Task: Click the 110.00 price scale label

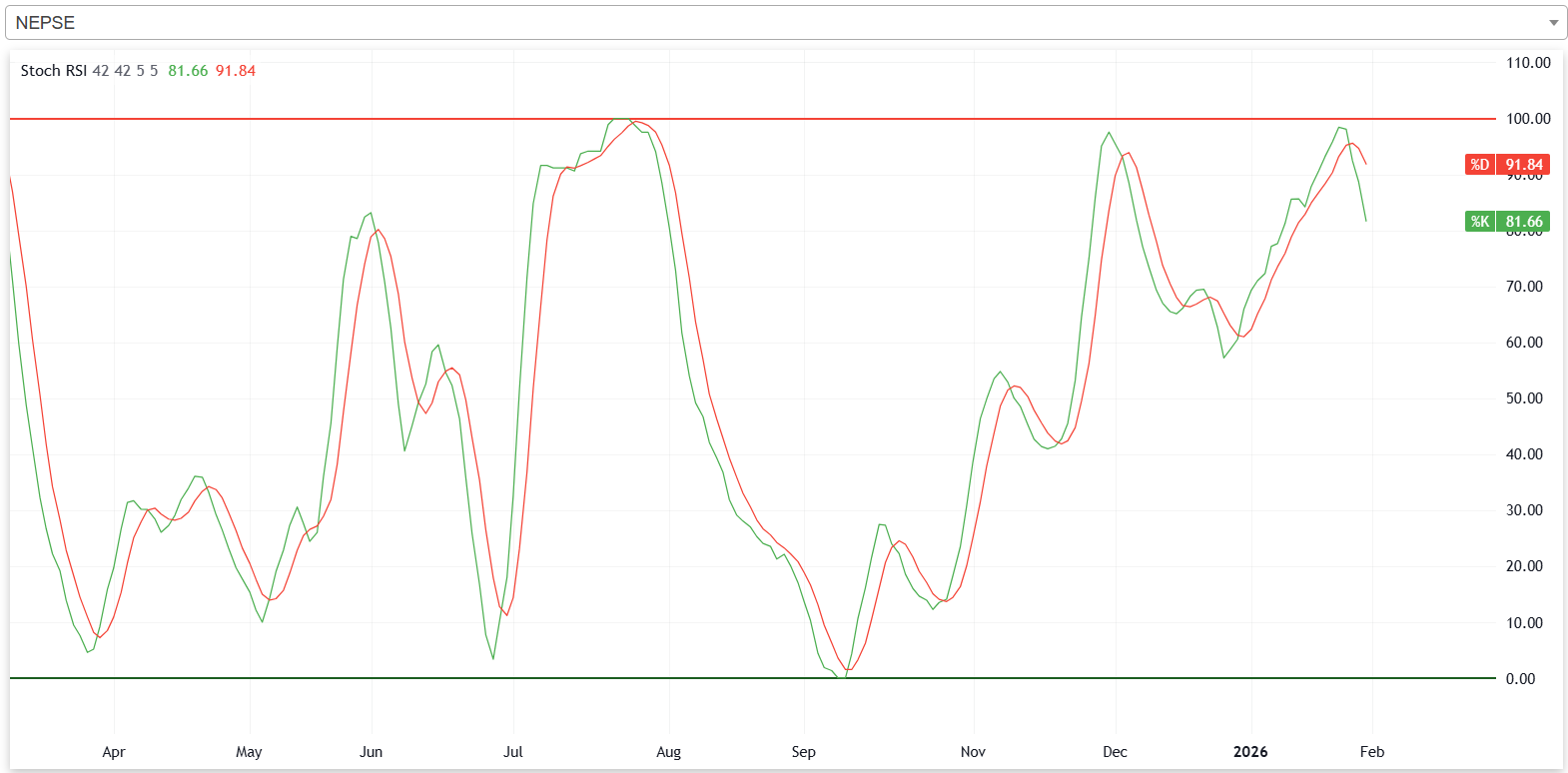Action: point(1528,63)
